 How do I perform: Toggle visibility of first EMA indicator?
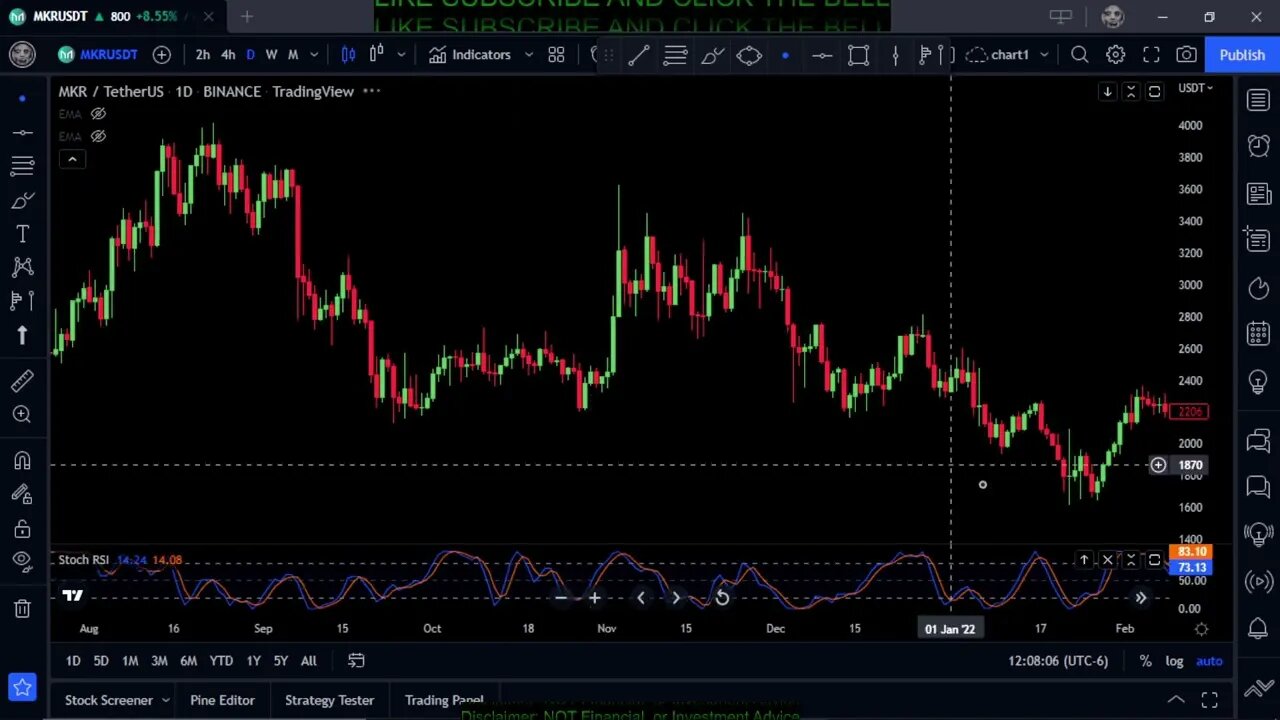pos(98,114)
